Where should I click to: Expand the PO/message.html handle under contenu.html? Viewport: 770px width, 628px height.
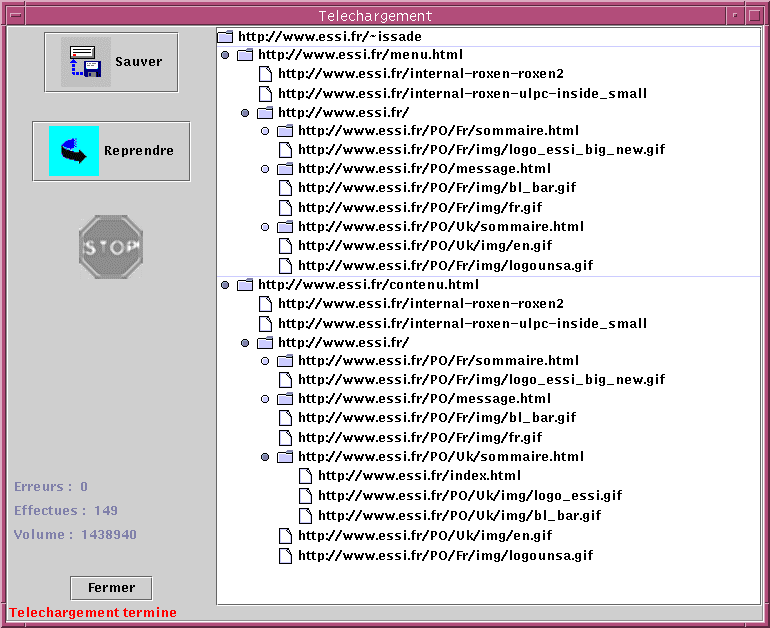(x=265, y=399)
